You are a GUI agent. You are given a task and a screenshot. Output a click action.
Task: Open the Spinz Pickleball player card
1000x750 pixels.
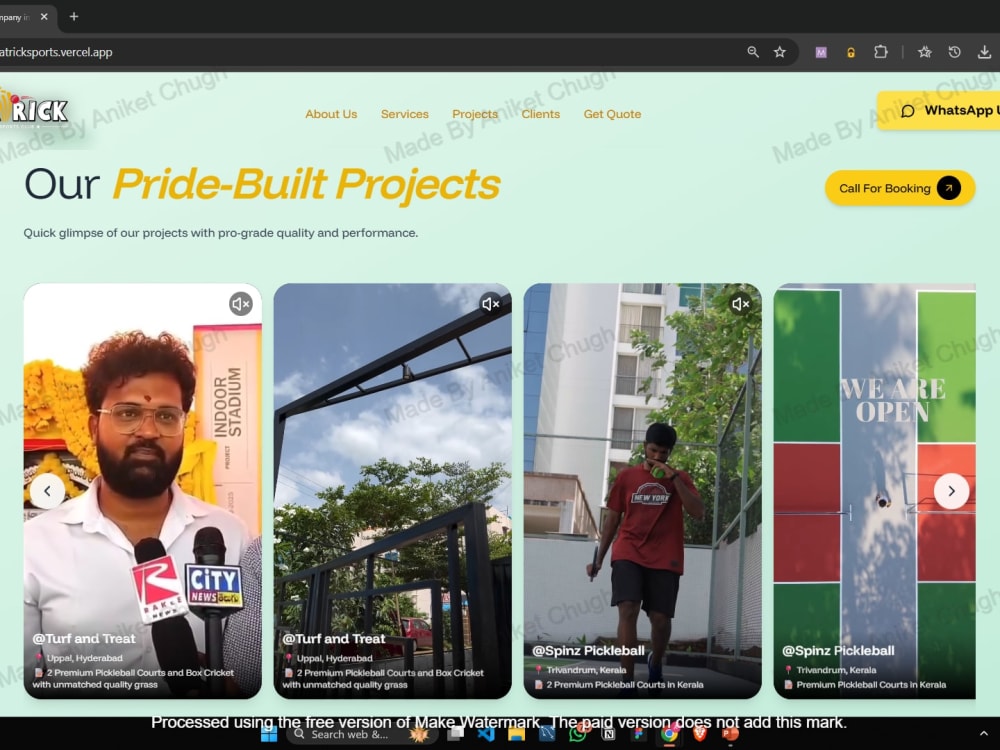642,491
